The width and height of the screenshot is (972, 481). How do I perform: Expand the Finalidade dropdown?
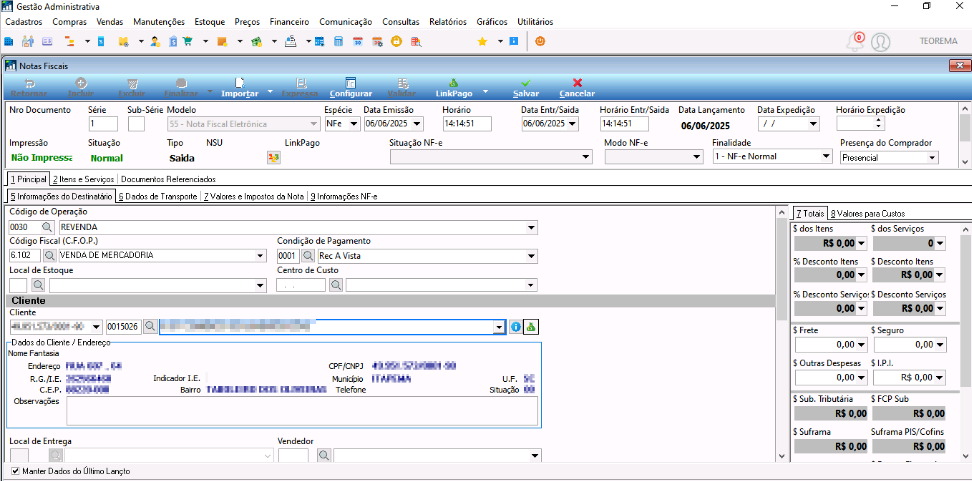pos(825,157)
